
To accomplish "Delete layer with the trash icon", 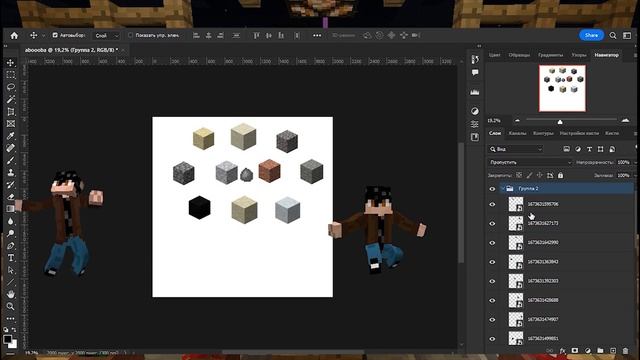I will coord(625,351).
